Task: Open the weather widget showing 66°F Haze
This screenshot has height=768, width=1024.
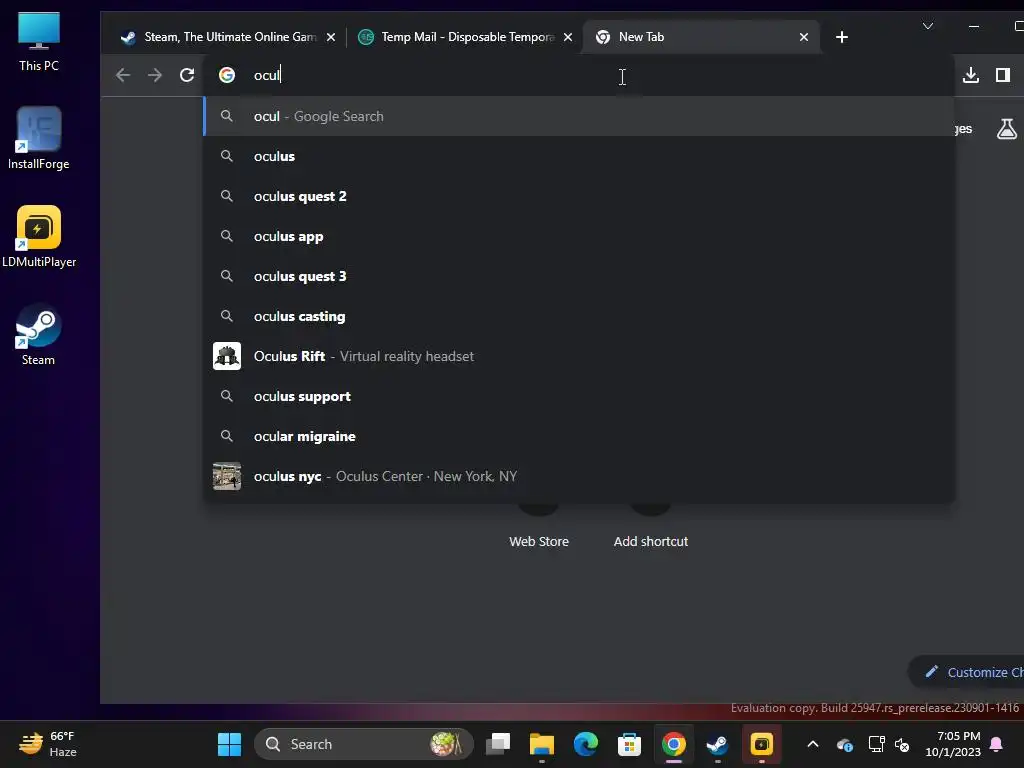Action: click(x=47, y=744)
